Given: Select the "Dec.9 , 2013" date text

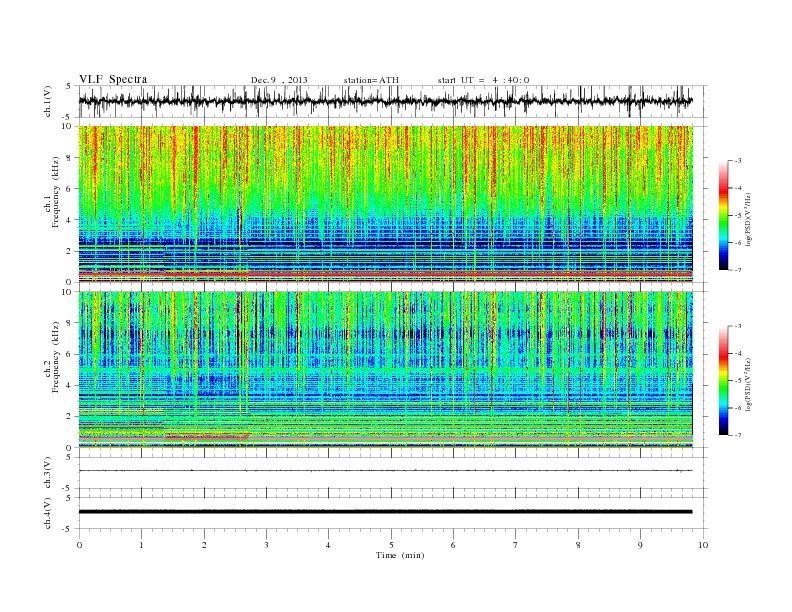Looking at the screenshot, I should pos(279,80).
